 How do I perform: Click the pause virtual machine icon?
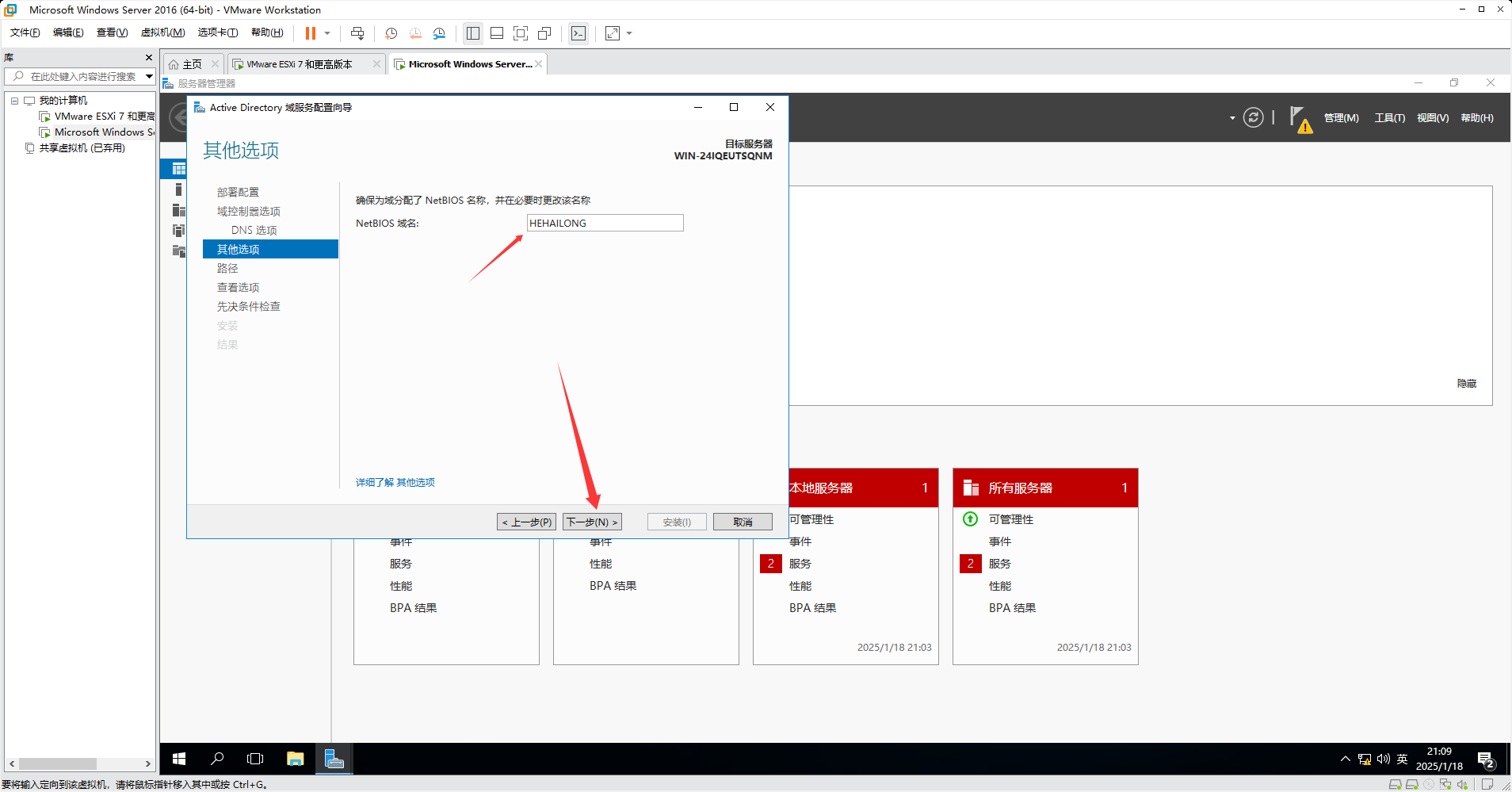tap(310, 33)
